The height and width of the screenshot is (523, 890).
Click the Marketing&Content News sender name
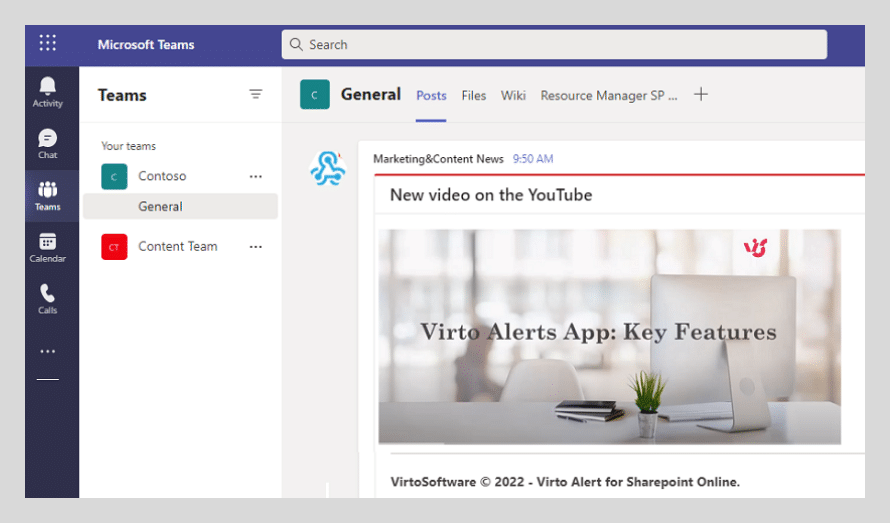click(438, 159)
